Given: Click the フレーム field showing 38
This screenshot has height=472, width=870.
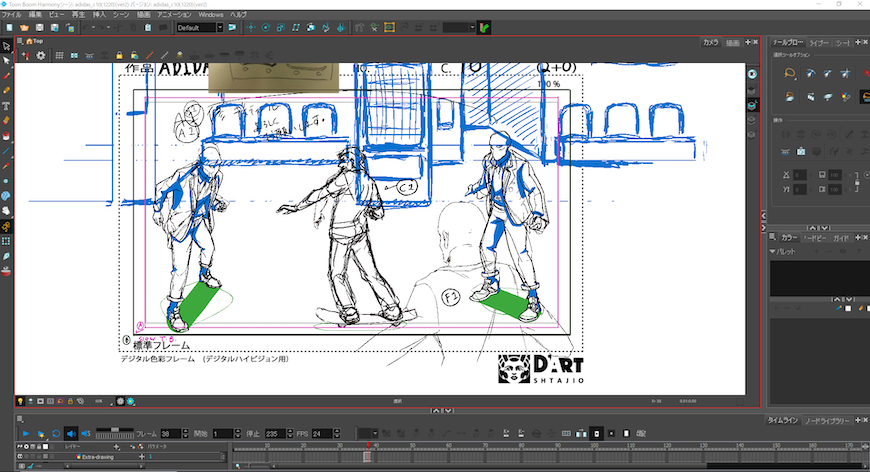Looking at the screenshot, I should [171, 434].
